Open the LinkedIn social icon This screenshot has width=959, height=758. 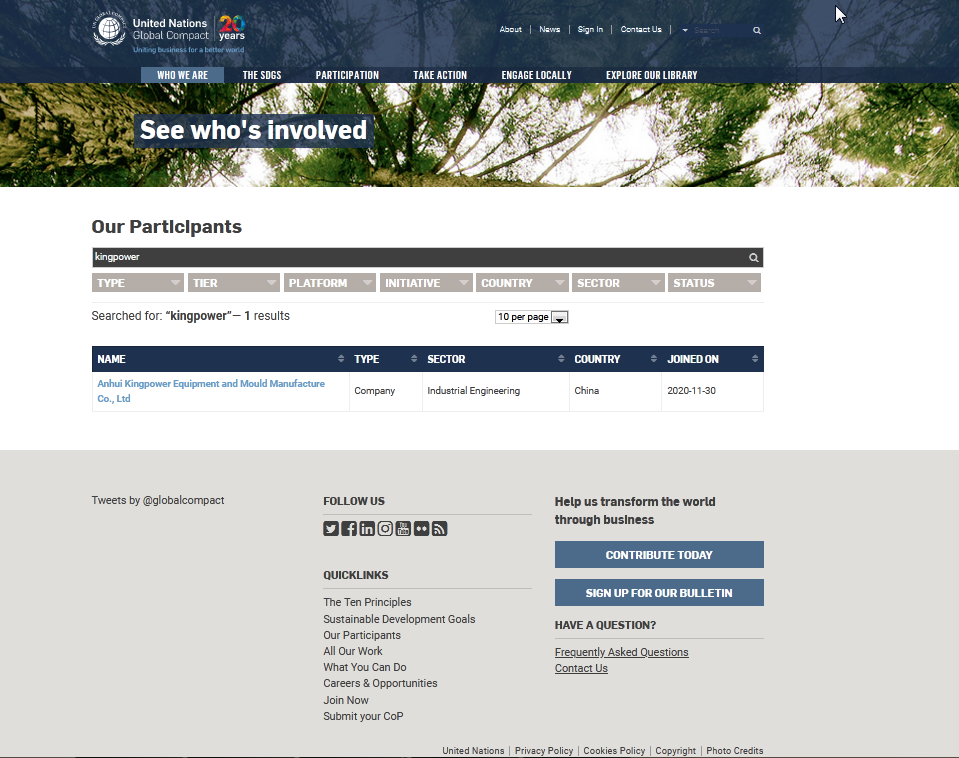click(367, 529)
